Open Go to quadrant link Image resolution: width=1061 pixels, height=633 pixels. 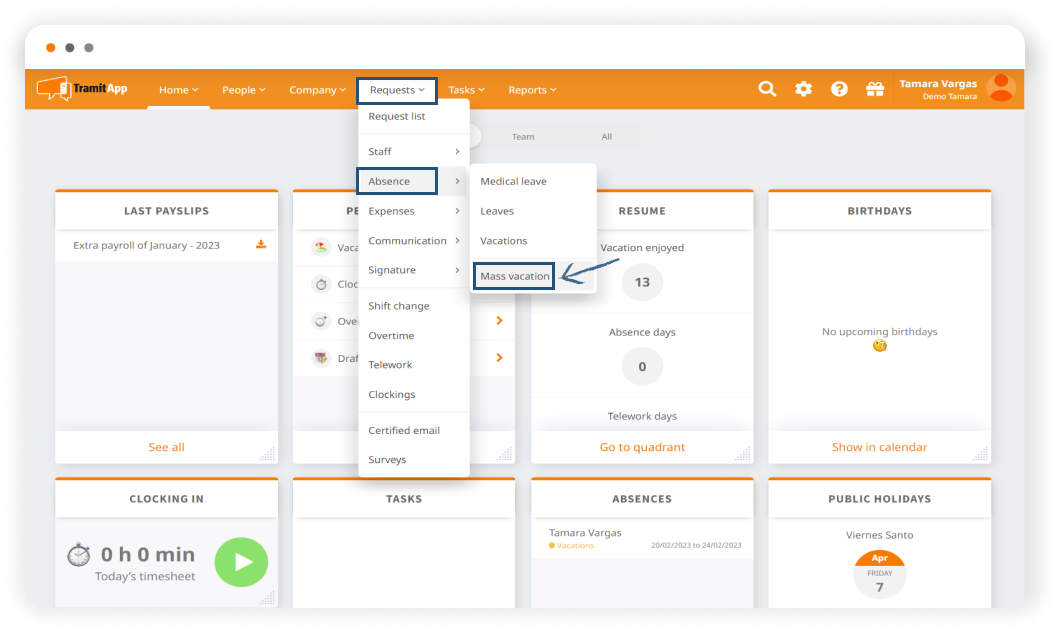coord(642,447)
